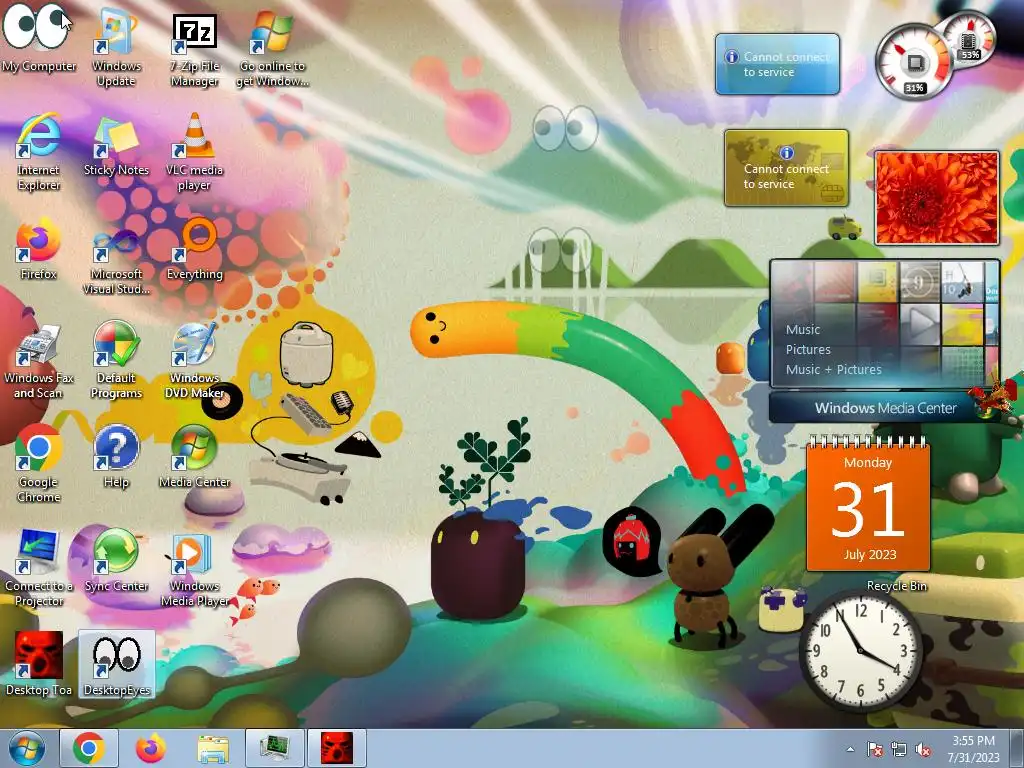Select Music in Media Center gadget

click(803, 330)
